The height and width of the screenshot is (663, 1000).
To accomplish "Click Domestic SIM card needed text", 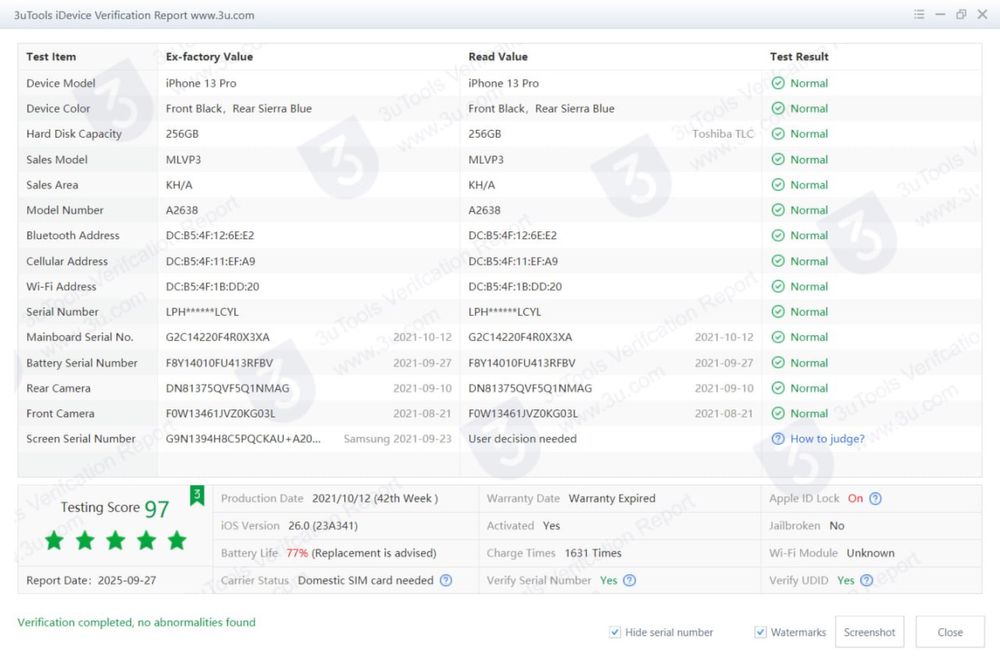I will tap(365, 580).
